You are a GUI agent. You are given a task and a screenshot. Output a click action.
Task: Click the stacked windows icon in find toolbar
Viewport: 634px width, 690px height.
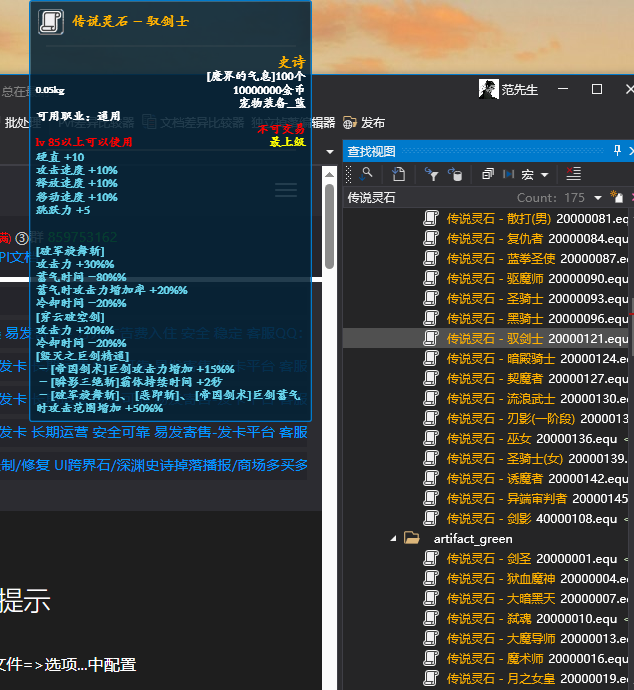[x=488, y=174]
